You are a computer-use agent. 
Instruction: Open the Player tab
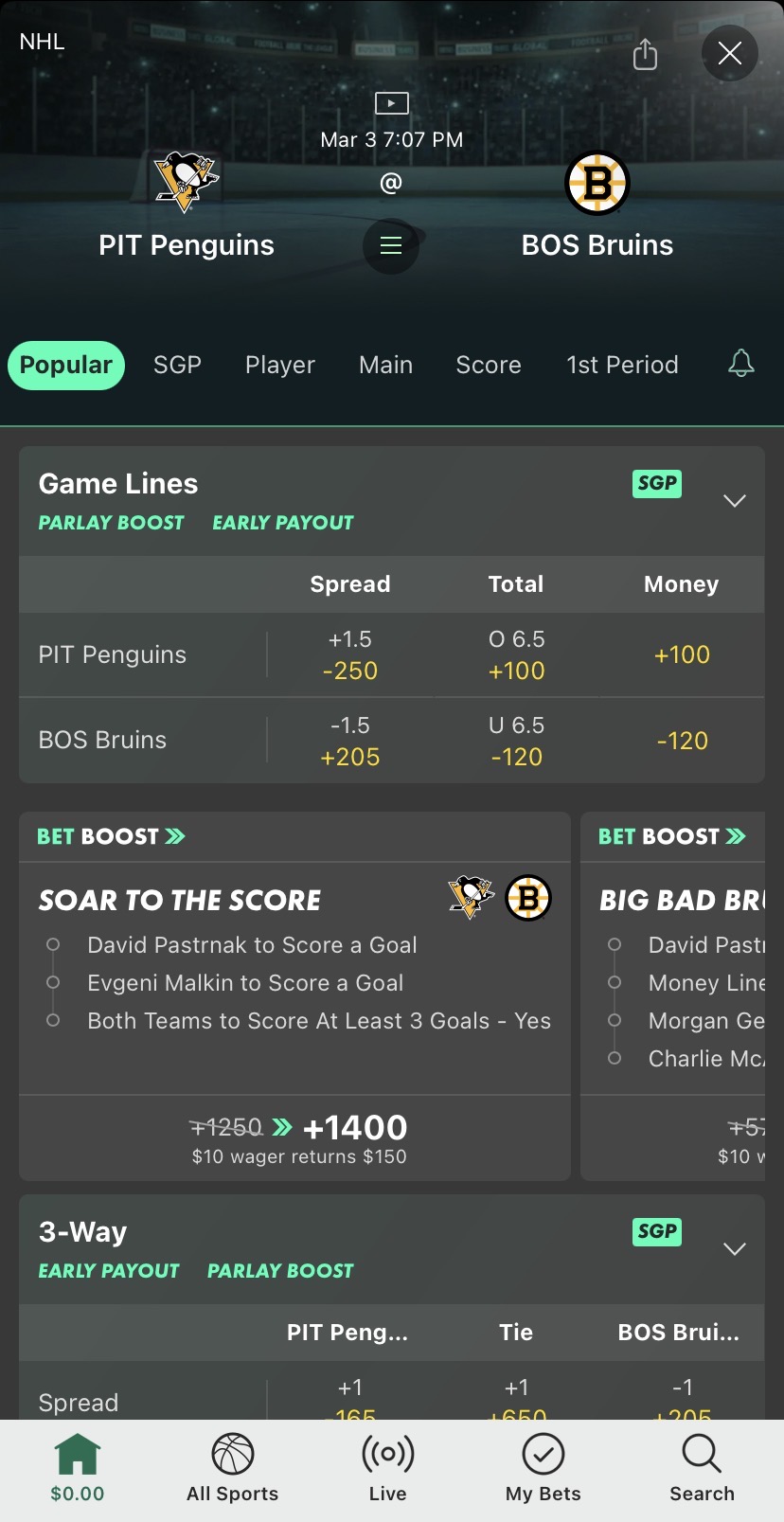[280, 365]
